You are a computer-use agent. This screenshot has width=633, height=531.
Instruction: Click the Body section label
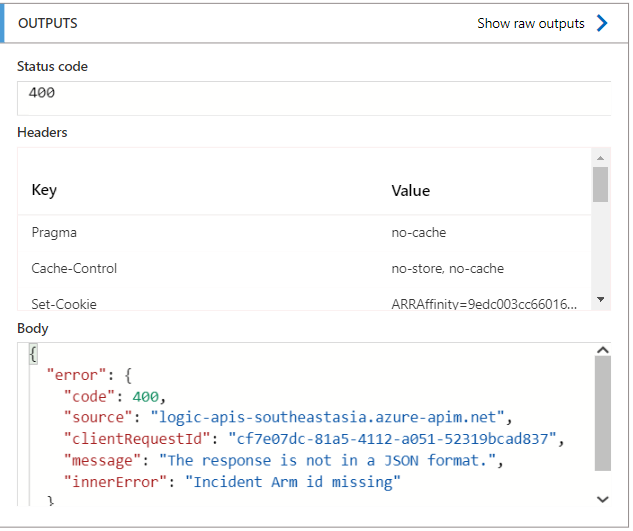33,328
